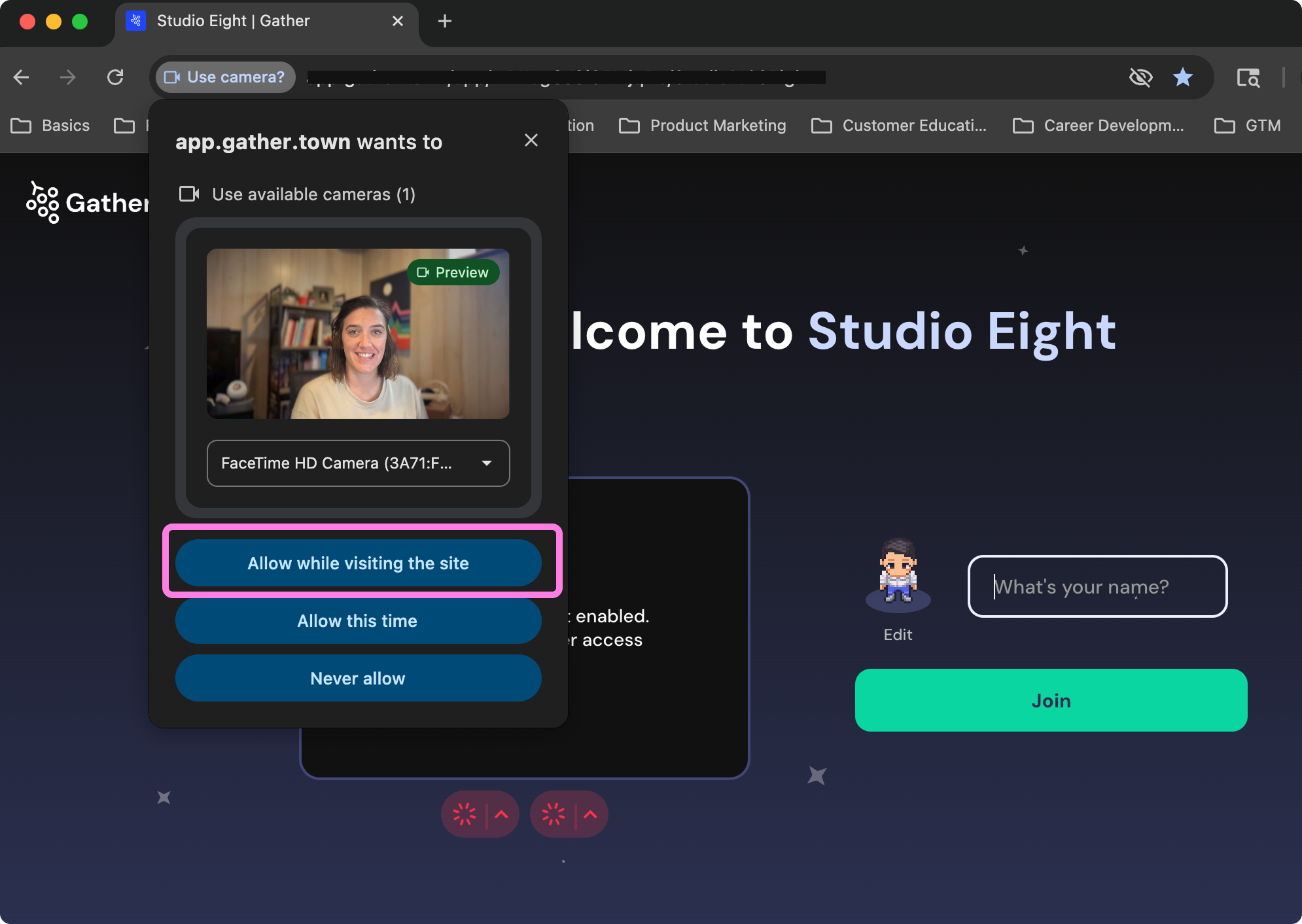Click the pixel avatar character
Screen dimensions: 1302x924
click(x=898, y=571)
